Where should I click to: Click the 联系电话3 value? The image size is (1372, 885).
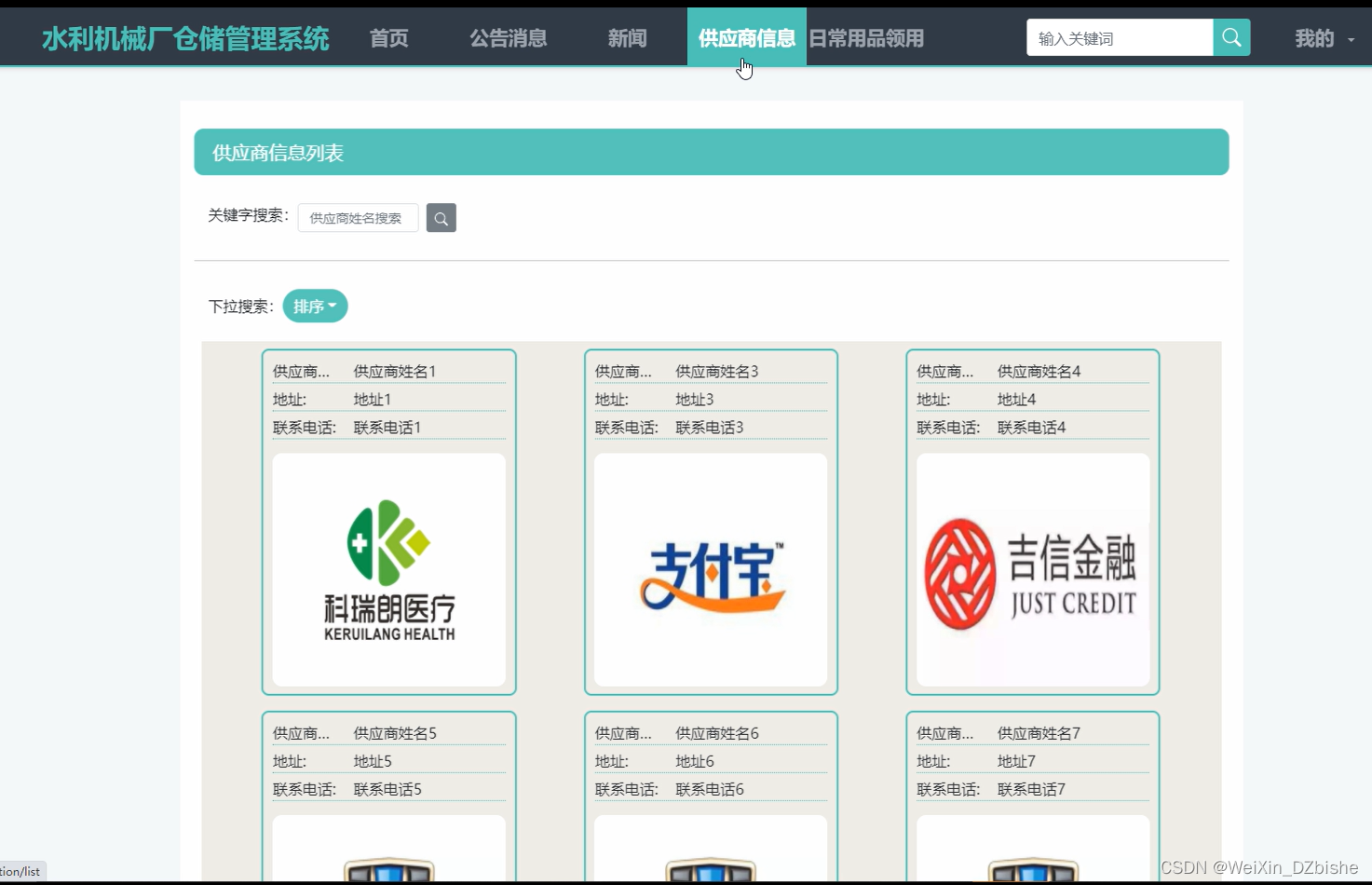coord(710,428)
